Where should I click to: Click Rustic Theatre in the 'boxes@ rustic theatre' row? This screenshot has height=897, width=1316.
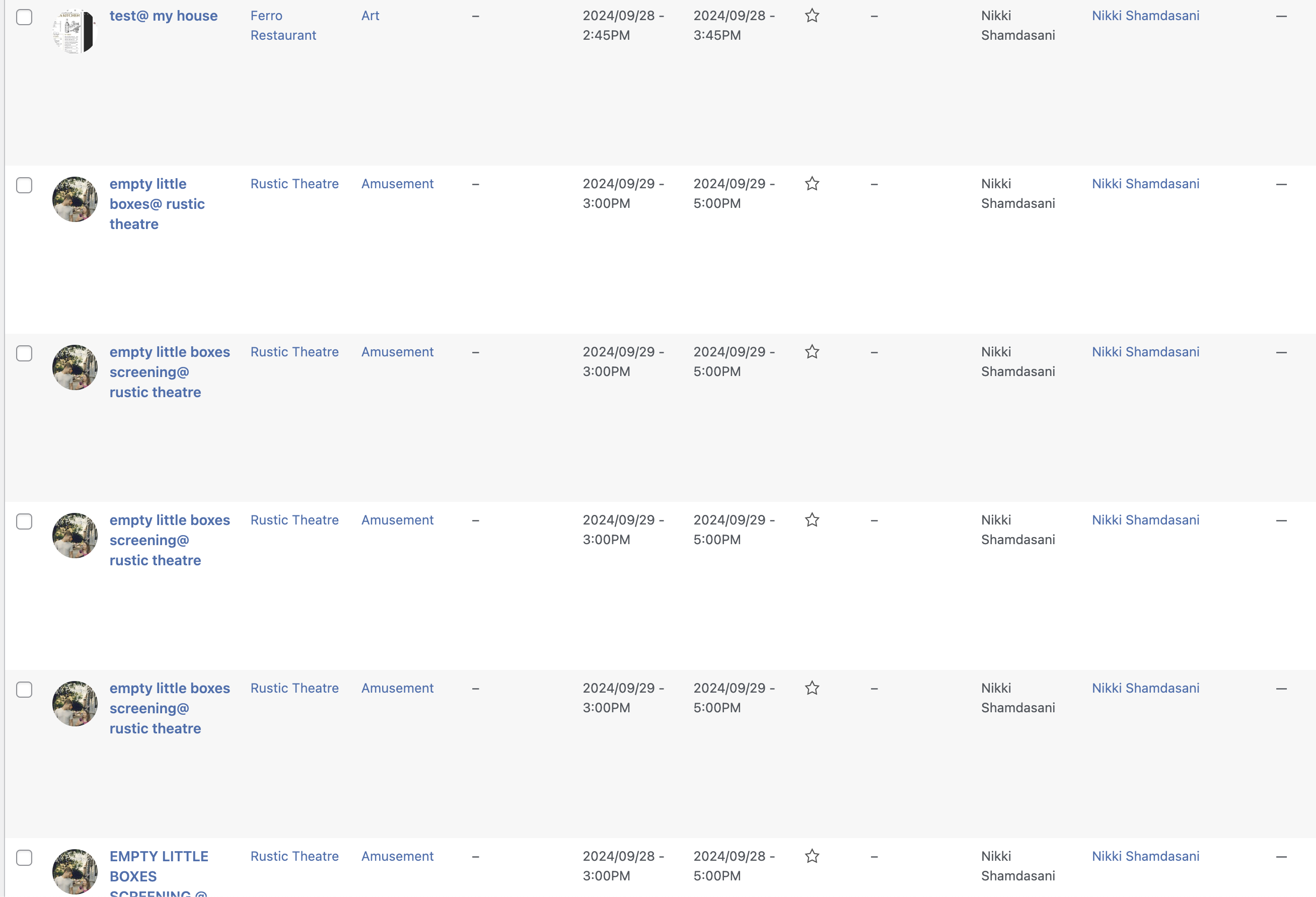[295, 184]
